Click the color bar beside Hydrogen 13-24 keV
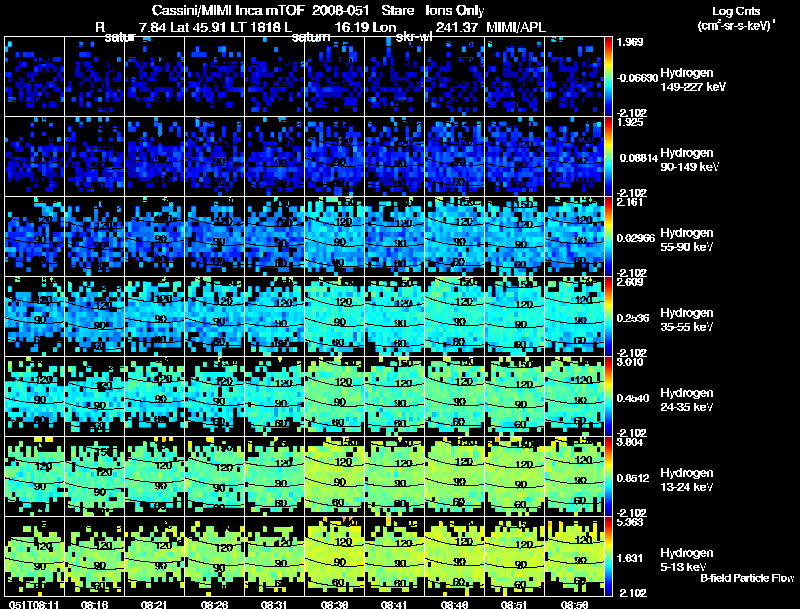The height and width of the screenshot is (609, 800). (x=608, y=477)
